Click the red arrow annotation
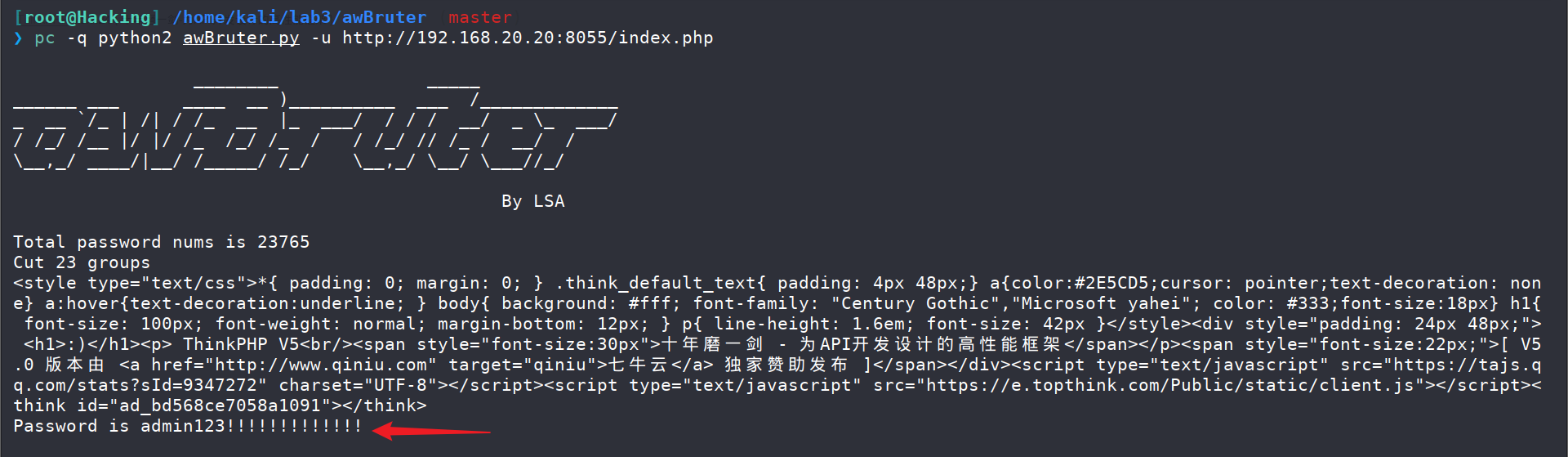Image resolution: width=1568 pixels, height=457 pixels. click(431, 430)
